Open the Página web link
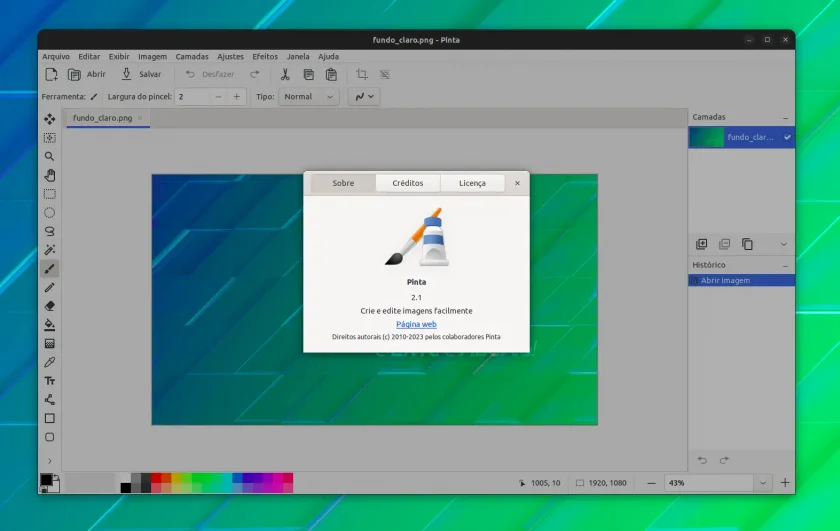This screenshot has height=531, width=840. click(416, 324)
